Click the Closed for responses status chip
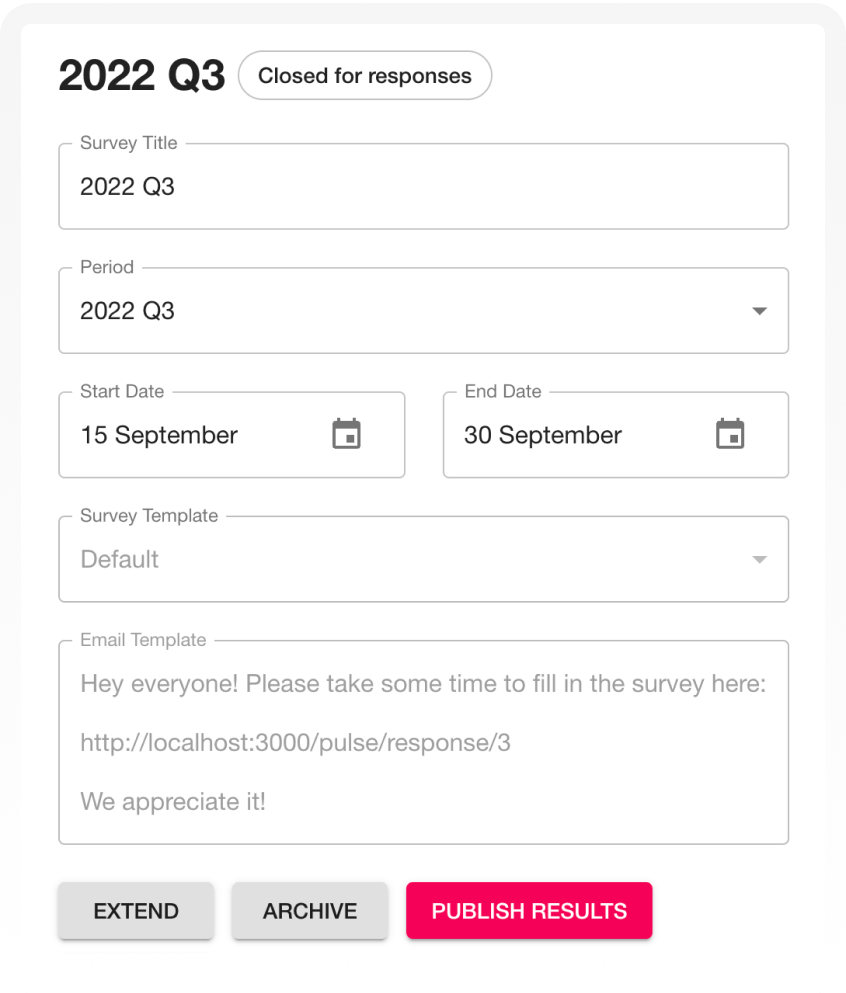Screen dimensions: 846x993 pyautogui.click(x=365, y=75)
